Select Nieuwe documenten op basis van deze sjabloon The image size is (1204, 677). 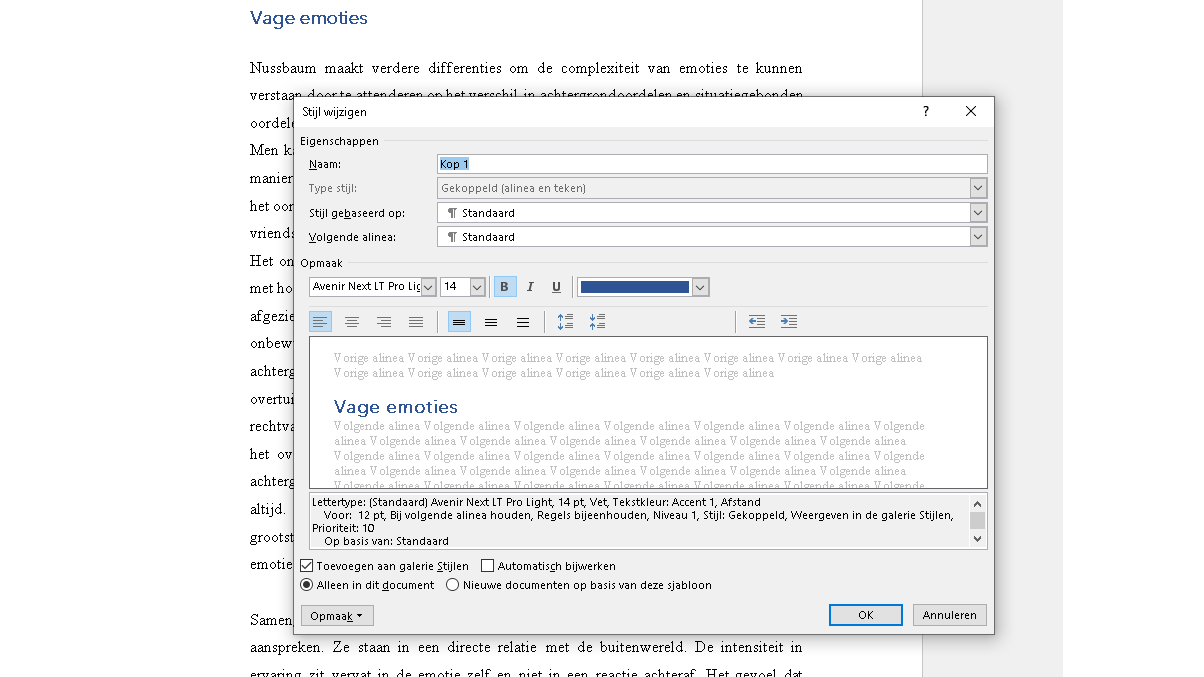(x=453, y=585)
